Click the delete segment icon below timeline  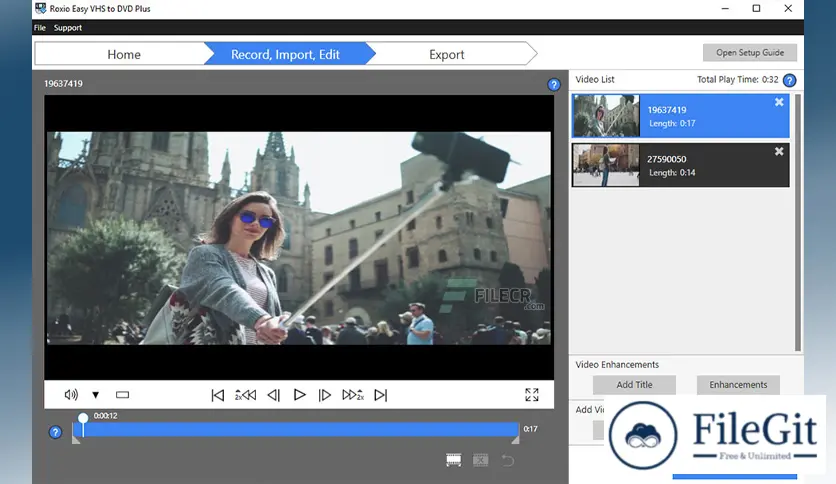[x=480, y=460]
